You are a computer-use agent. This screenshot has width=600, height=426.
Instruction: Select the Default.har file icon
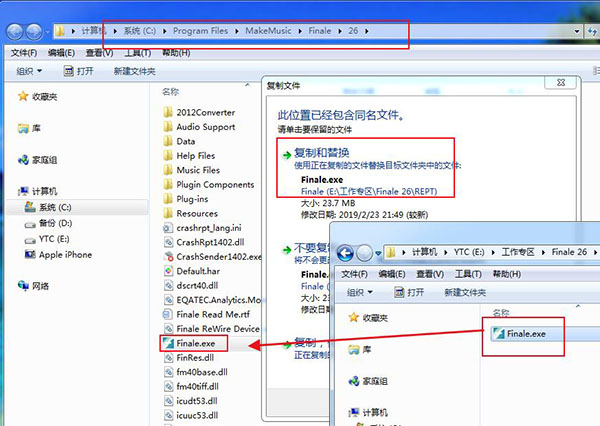pos(168,271)
